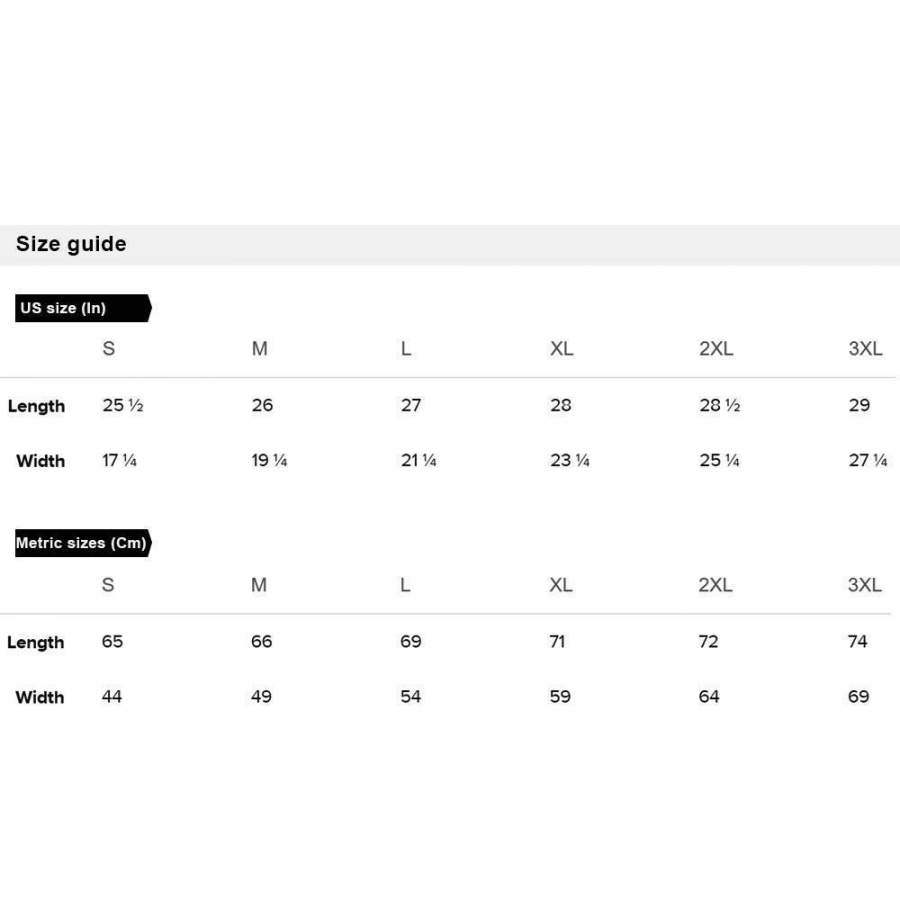Select the 74 cm length value for 3XL
Image resolution: width=900 pixels, height=900 pixels.
coord(858,642)
